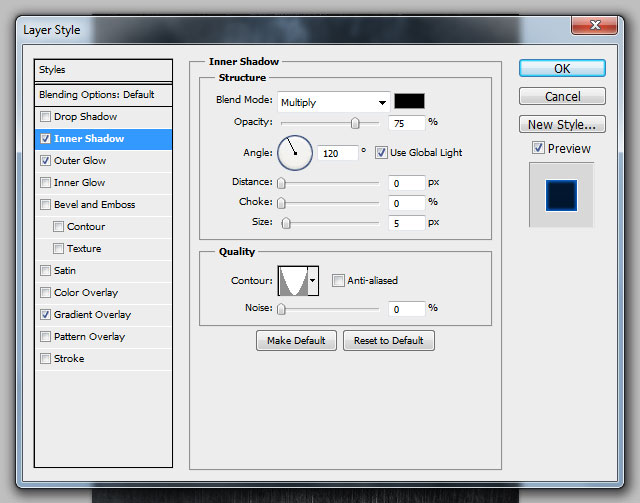This screenshot has width=640, height=503.
Task: Enable the Color Overlay checkbox
Action: (45, 293)
